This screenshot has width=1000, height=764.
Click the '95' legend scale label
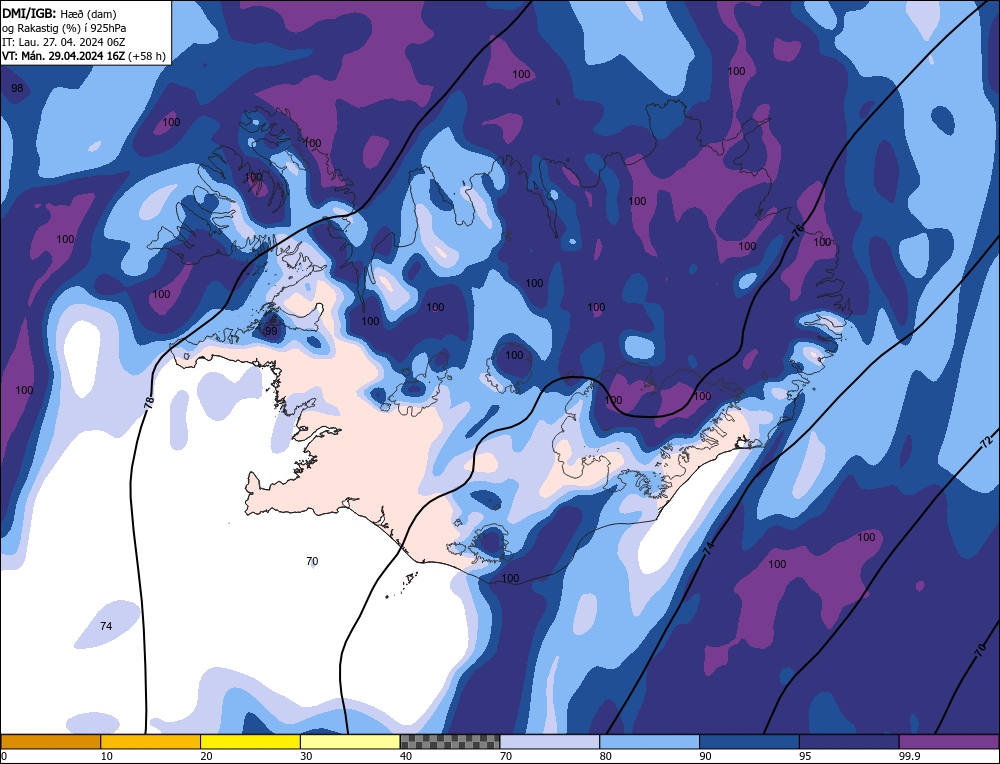click(805, 756)
